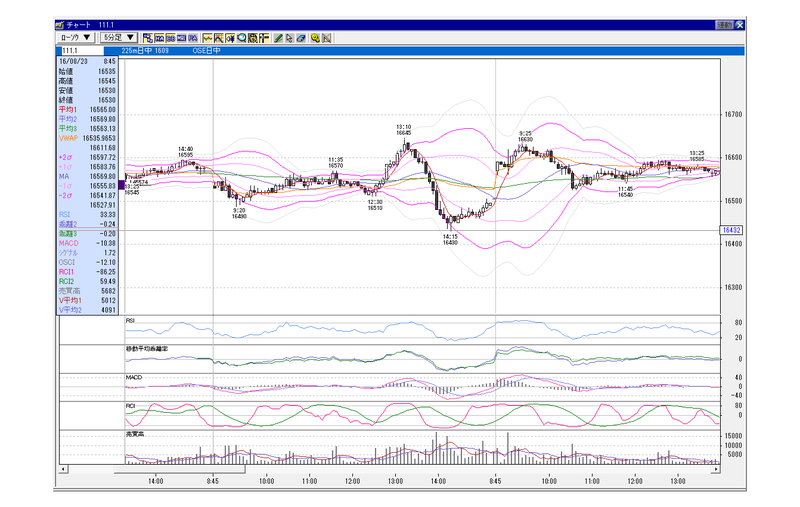The width and height of the screenshot is (800, 507).
Task: Click the 始値 row in data panel
Action: [x=87, y=71]
